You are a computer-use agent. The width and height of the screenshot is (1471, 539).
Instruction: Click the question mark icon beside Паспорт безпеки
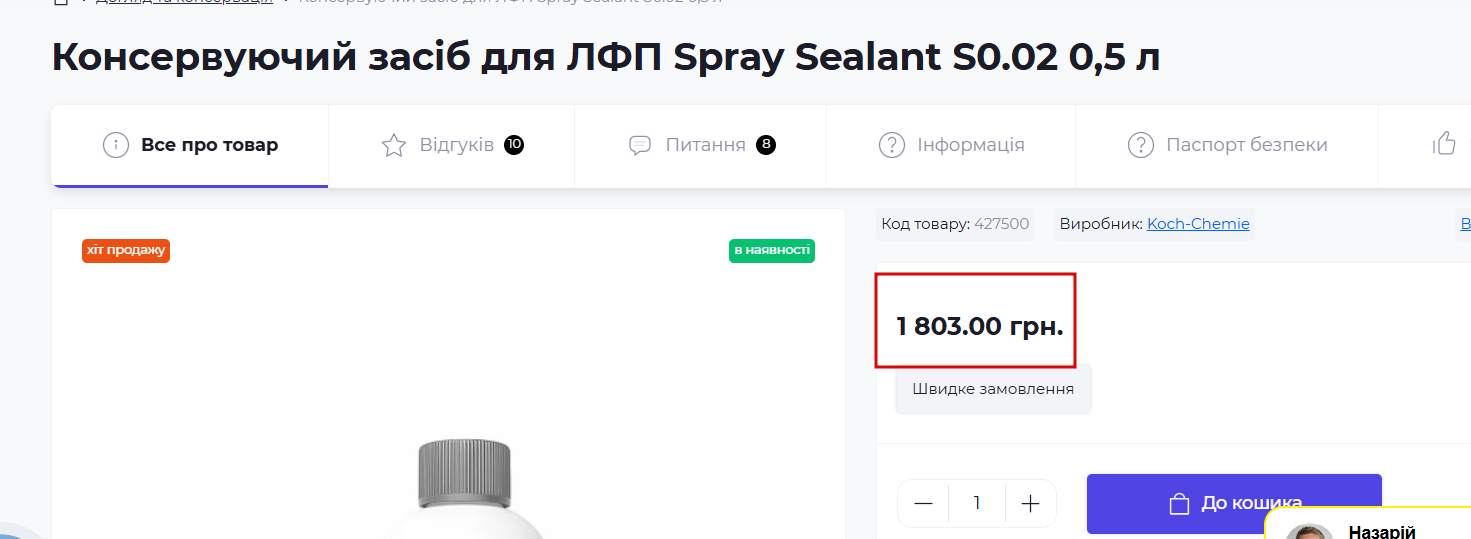point(1140,146)
